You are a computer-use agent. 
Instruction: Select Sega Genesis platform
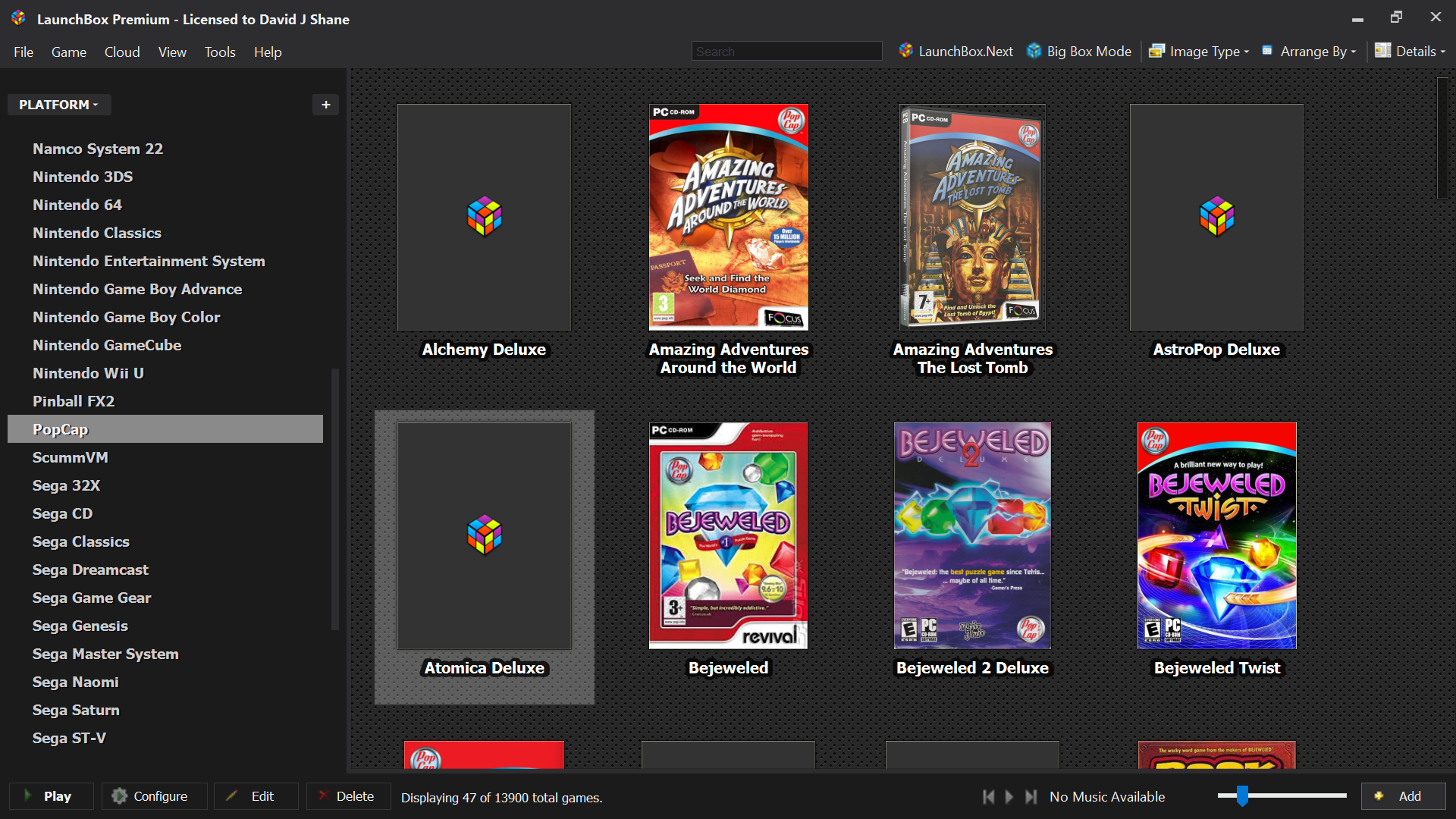click(80, 626)
